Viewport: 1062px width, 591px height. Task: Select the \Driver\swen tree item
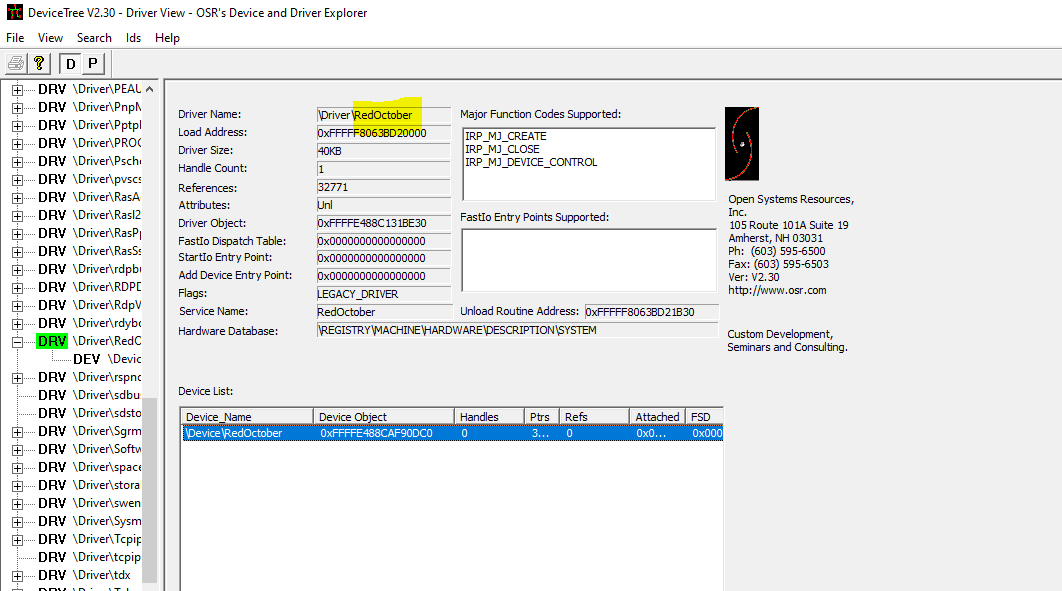click(x=89, y=503)
